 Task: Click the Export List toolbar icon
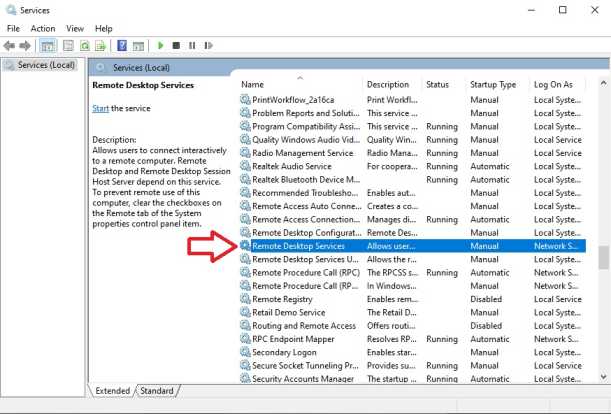pos(100,46)
